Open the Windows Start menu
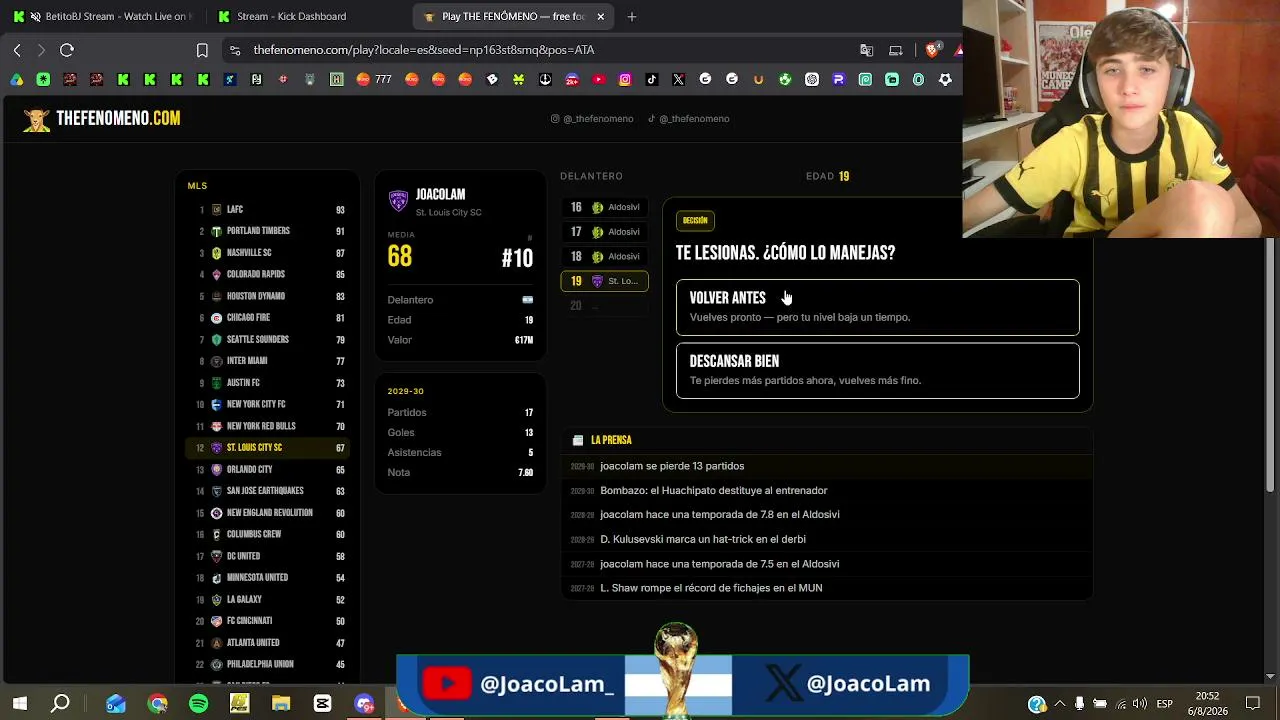 click(x=20, y=704)
